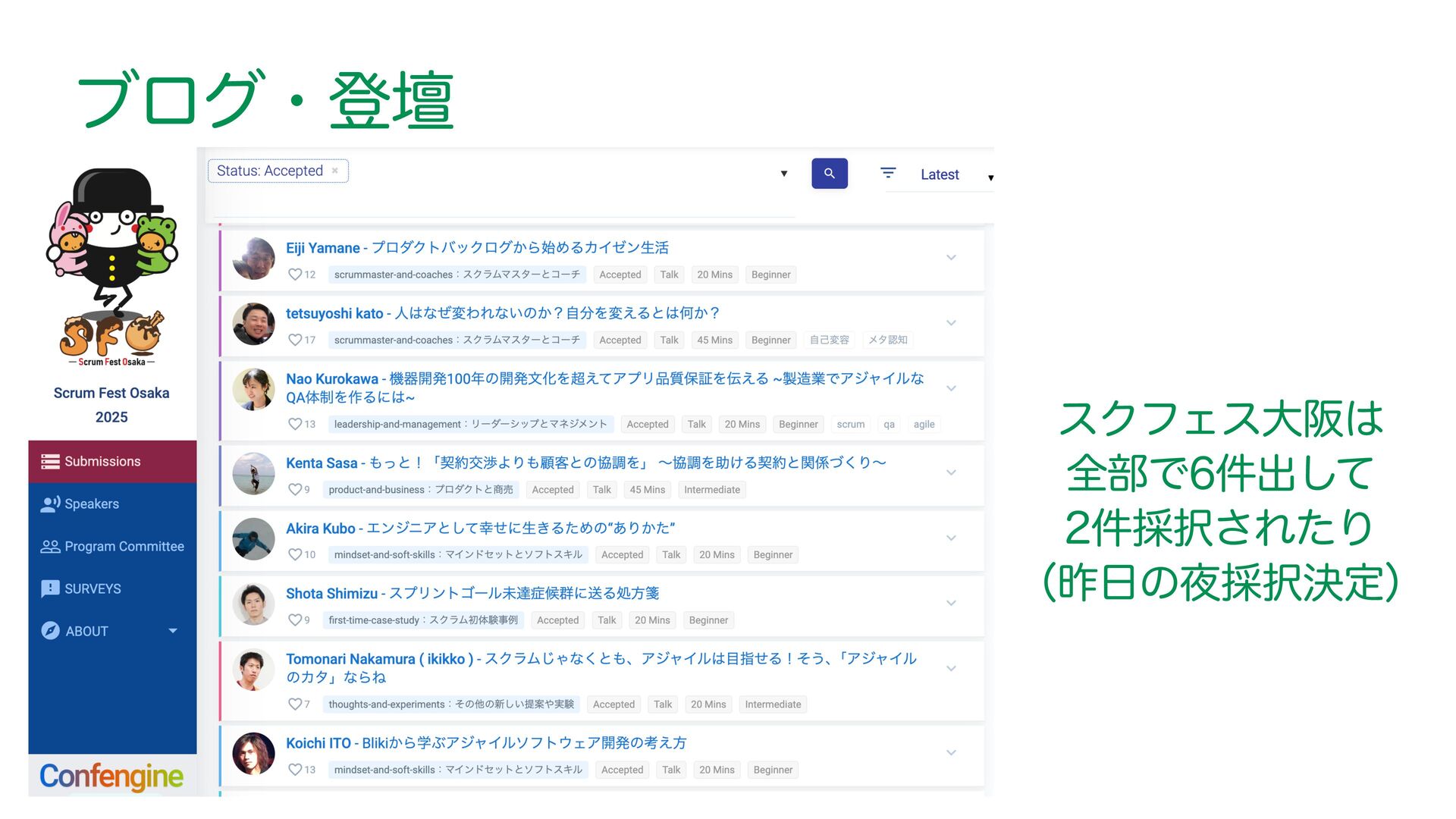Image resolution: width=1456 pixels, height=819 pixels.
Task: Open Kenta Sasa's submission title link
Action: (x=586, y=463)
